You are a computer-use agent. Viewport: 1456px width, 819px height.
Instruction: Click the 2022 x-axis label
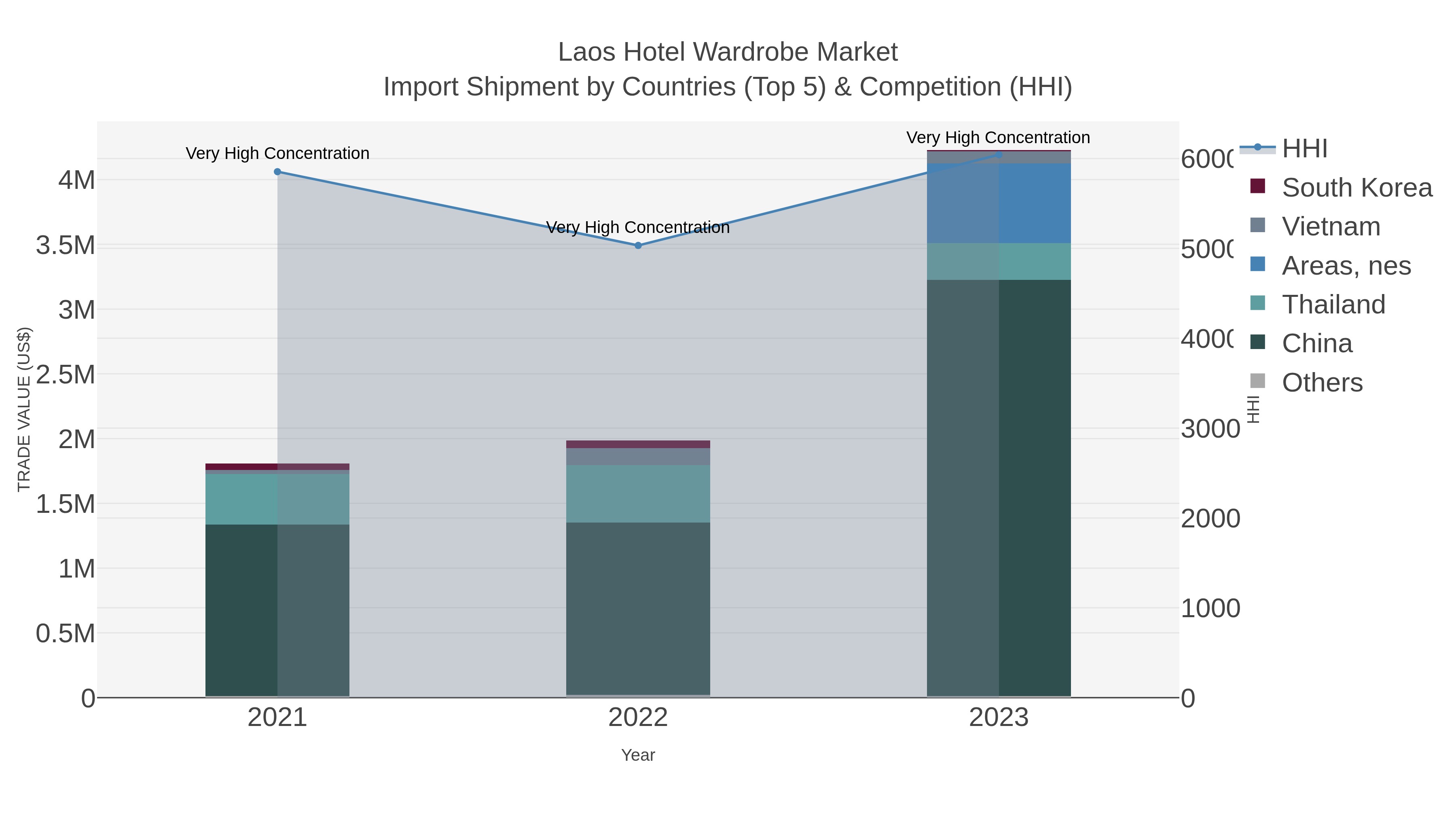pos(638,718)
